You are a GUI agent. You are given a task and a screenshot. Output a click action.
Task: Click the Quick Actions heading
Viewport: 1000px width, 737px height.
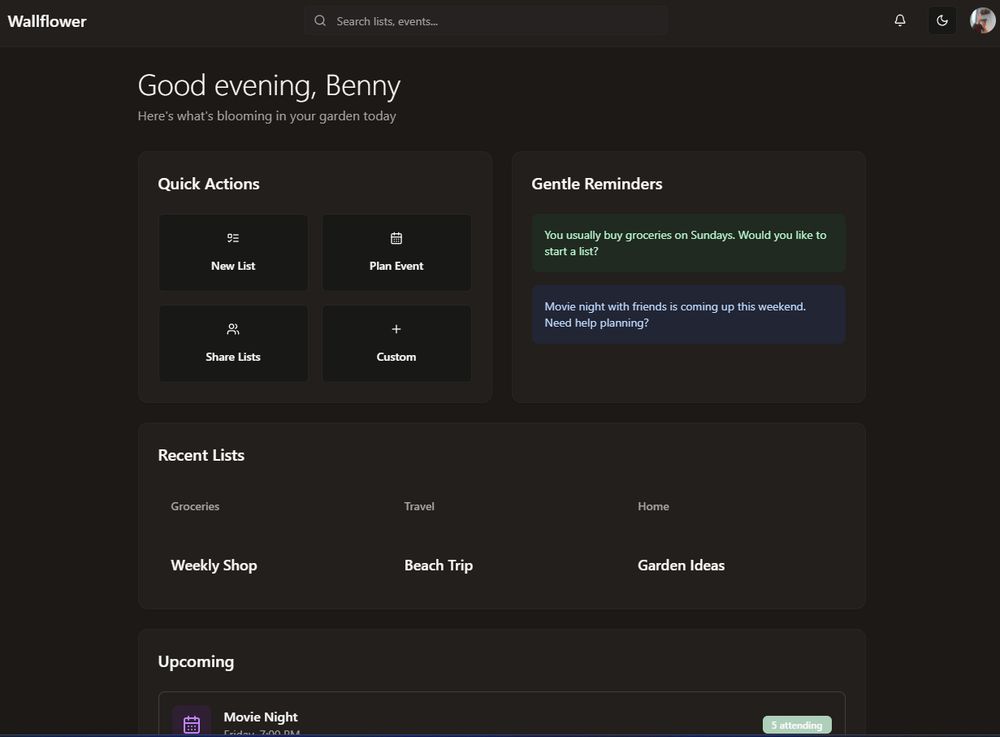click(209, 184)
